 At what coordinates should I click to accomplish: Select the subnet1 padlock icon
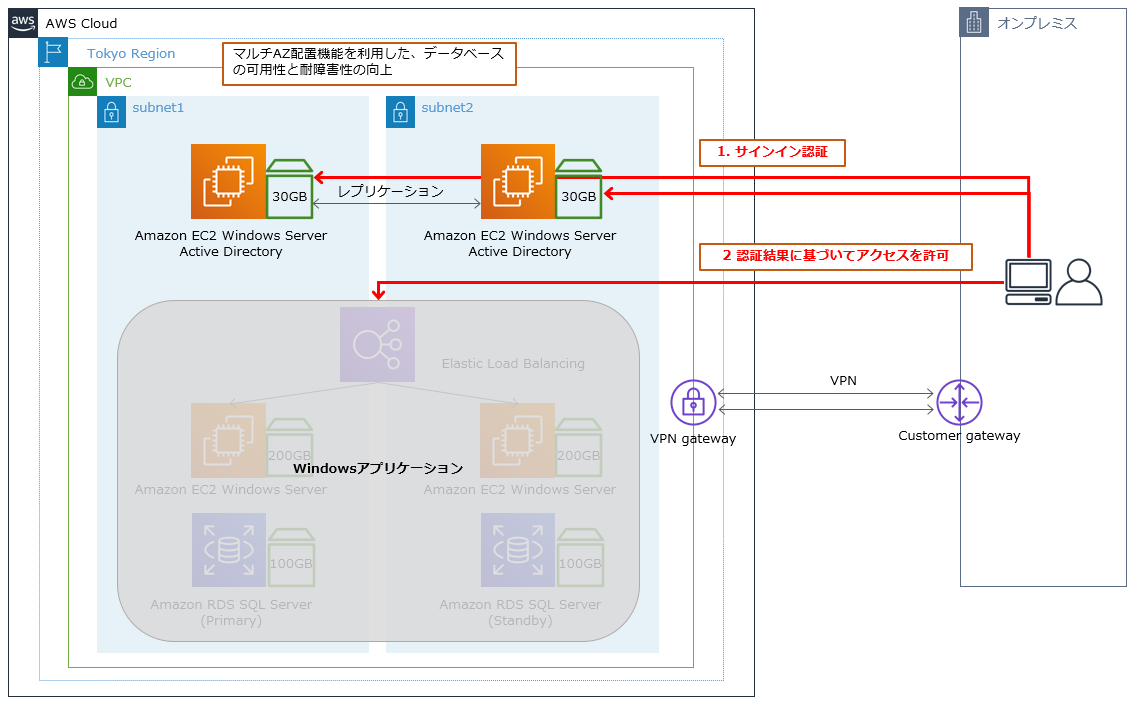111,111
